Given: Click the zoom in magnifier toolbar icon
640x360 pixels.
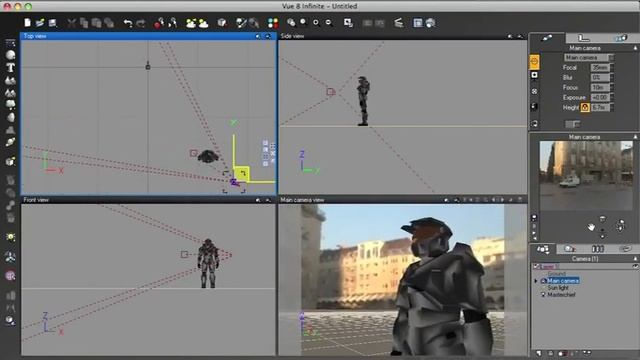Looking at the screenshot, I should [x=316, y=23].
